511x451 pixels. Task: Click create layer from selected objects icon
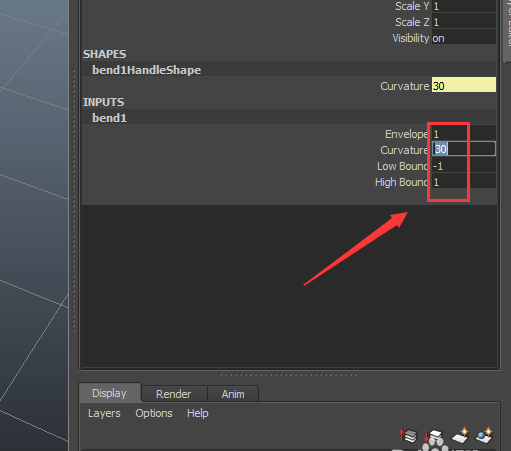pyautogui.click(x=484, y=435)
